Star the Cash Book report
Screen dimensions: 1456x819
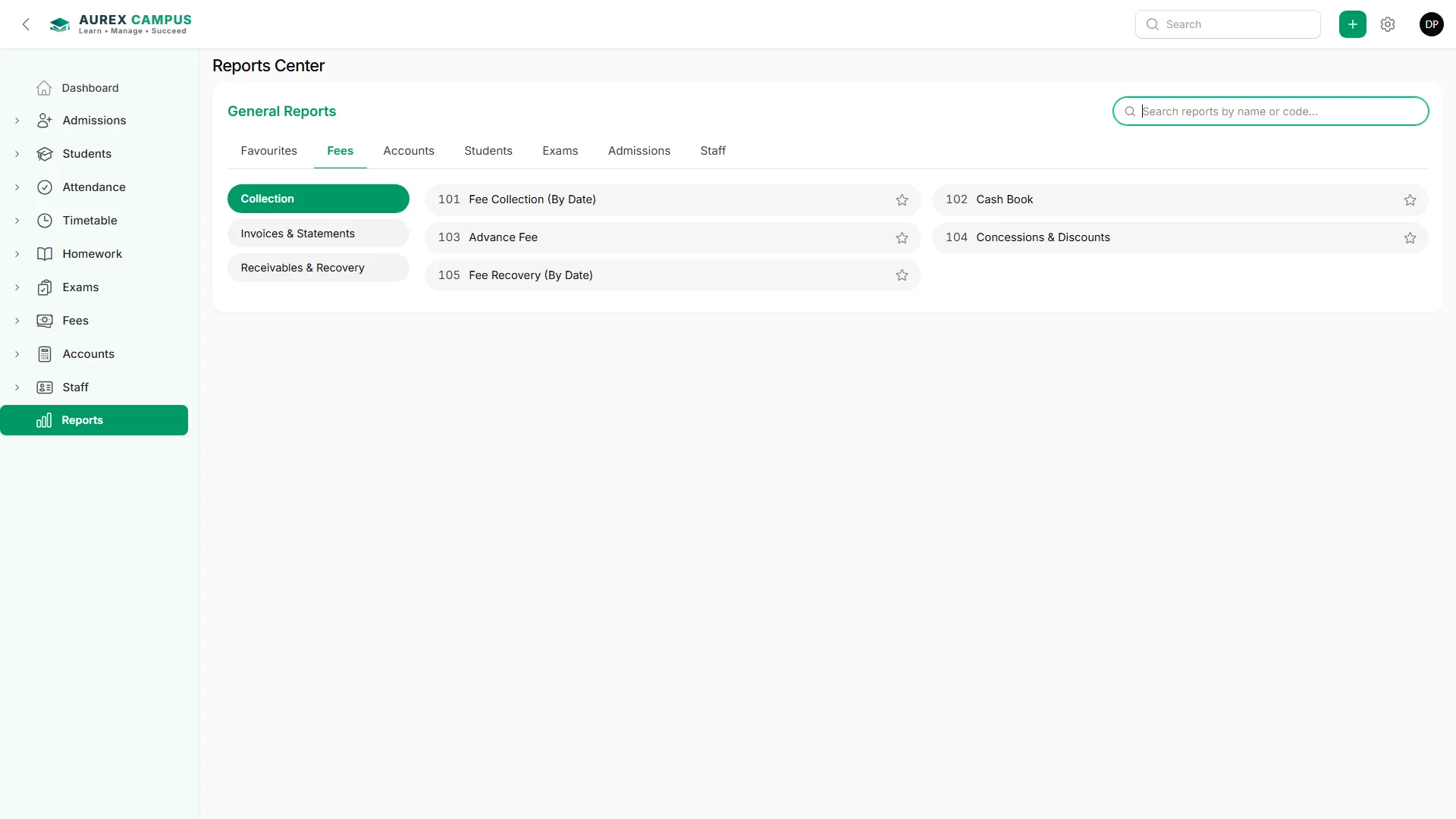tap(1410, 200)
